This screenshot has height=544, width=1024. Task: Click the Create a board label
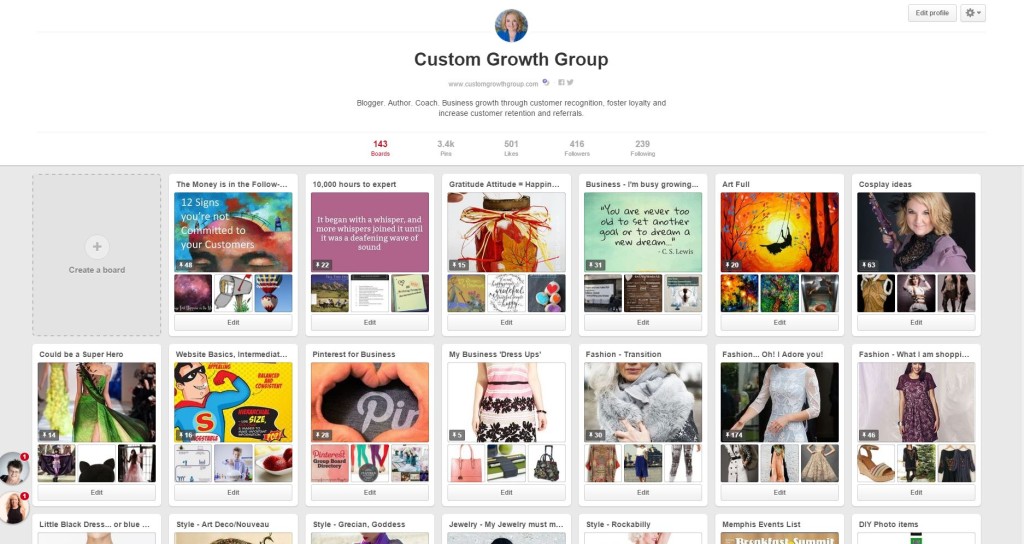[97, 270]
